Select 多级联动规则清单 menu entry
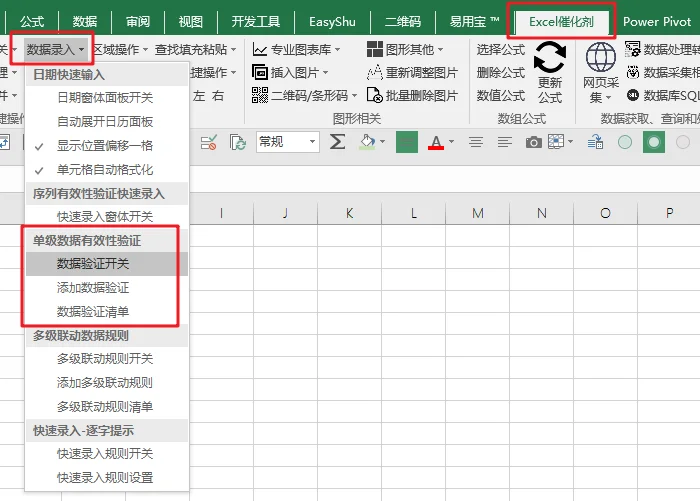700x501 pixels. coord(107,406)
